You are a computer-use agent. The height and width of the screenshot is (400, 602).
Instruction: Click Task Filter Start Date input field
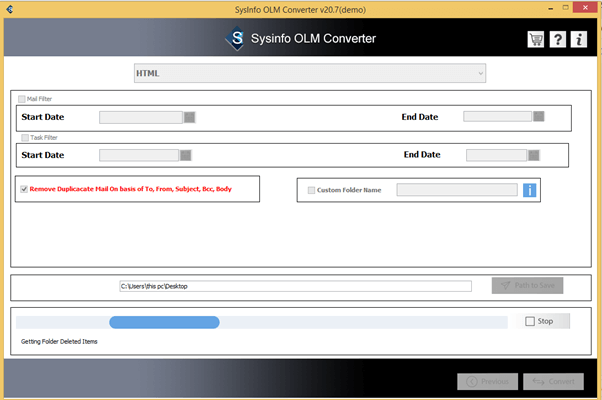(139, 155)
